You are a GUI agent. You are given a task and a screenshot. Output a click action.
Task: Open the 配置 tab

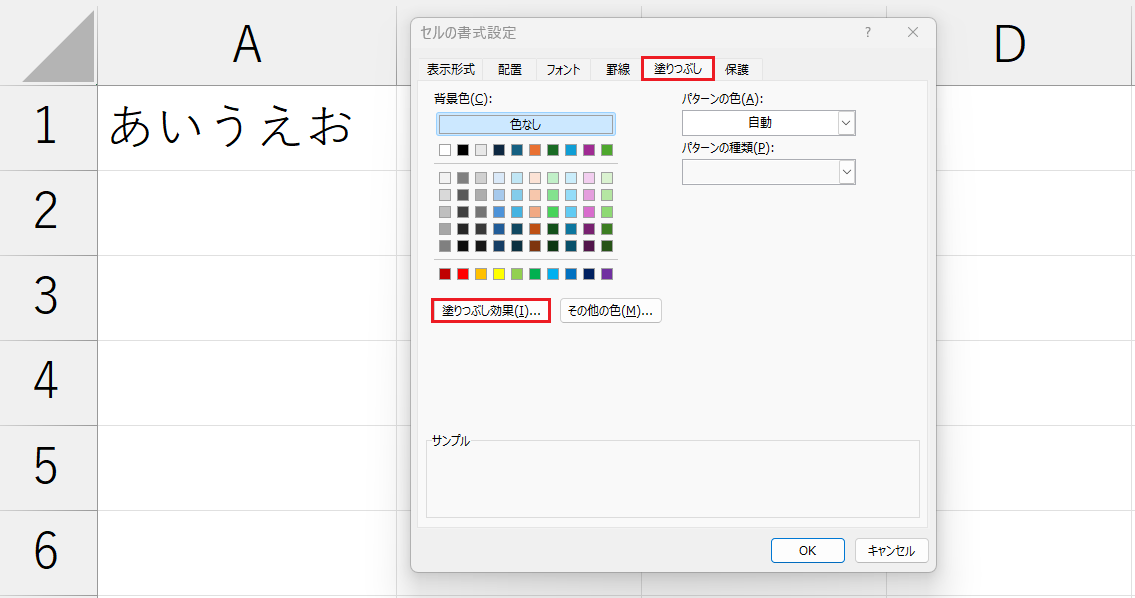click(x=510, y=69)
